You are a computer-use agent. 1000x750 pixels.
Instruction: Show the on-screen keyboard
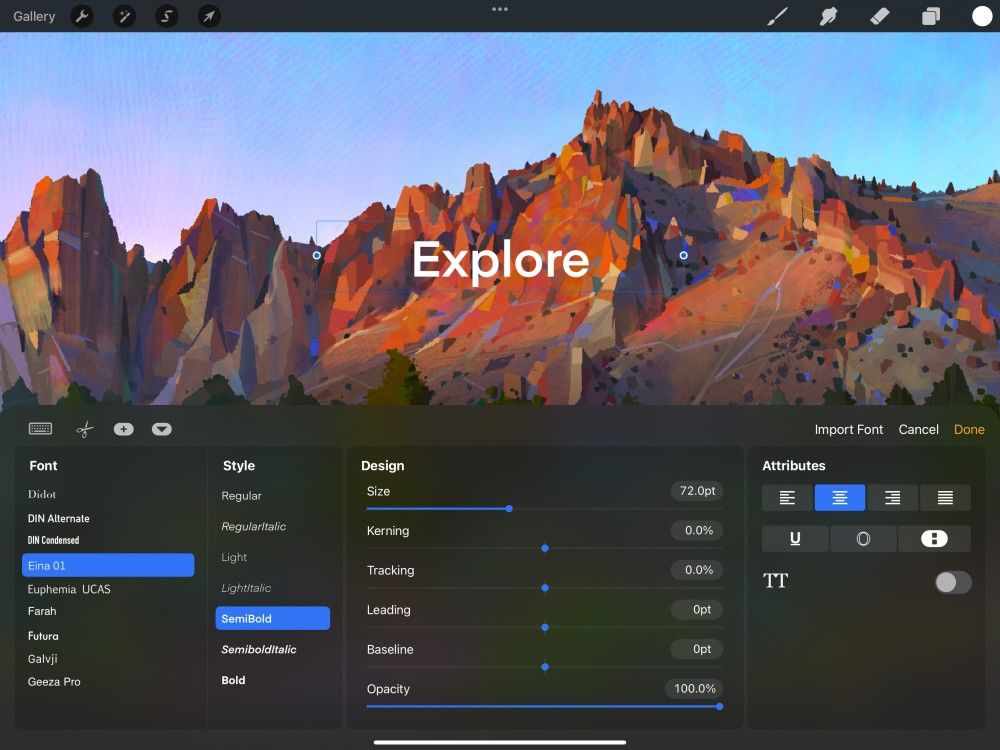click(x=40, y=428)
